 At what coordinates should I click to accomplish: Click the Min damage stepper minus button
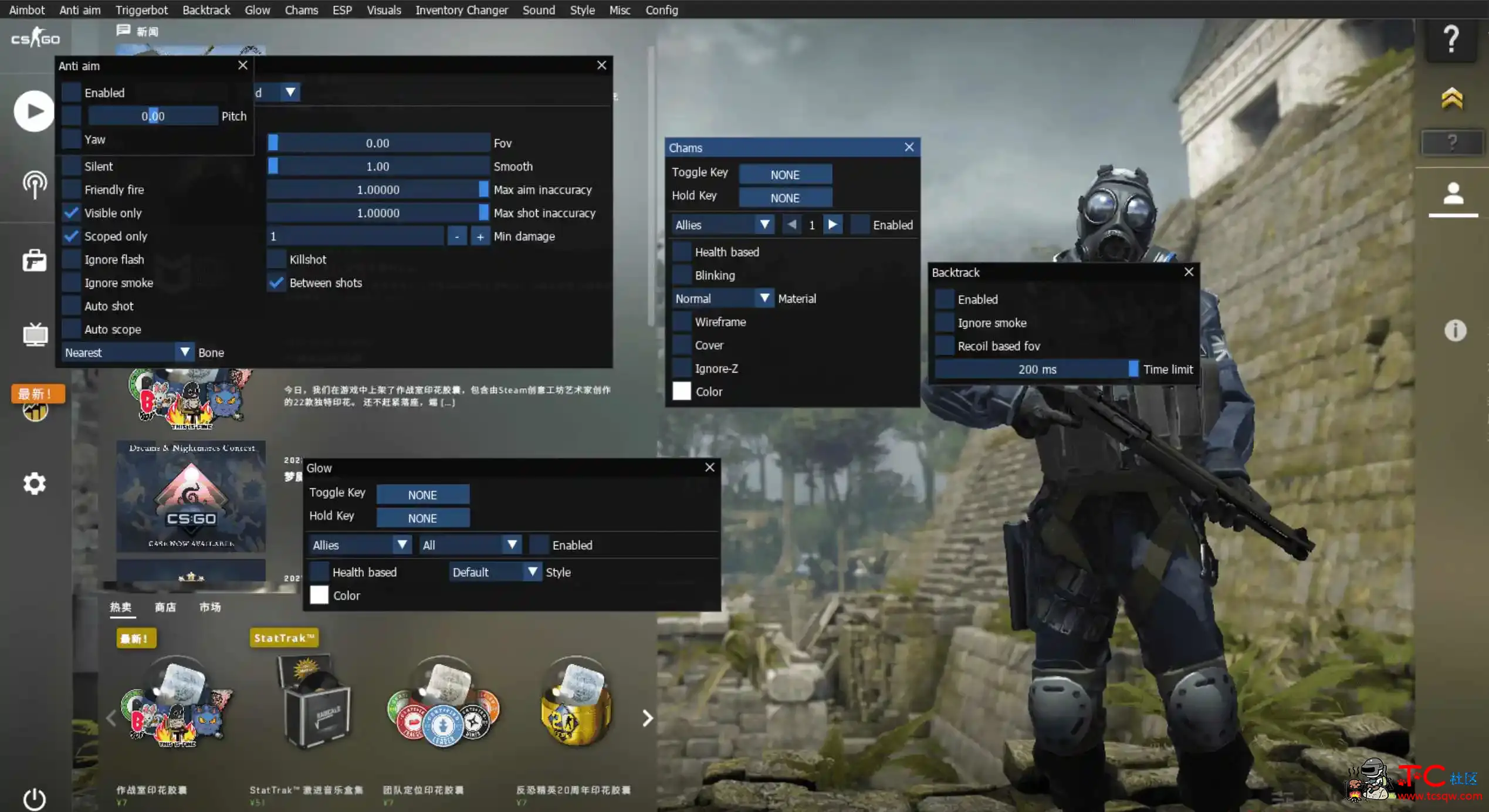click(x=456, y=236)
